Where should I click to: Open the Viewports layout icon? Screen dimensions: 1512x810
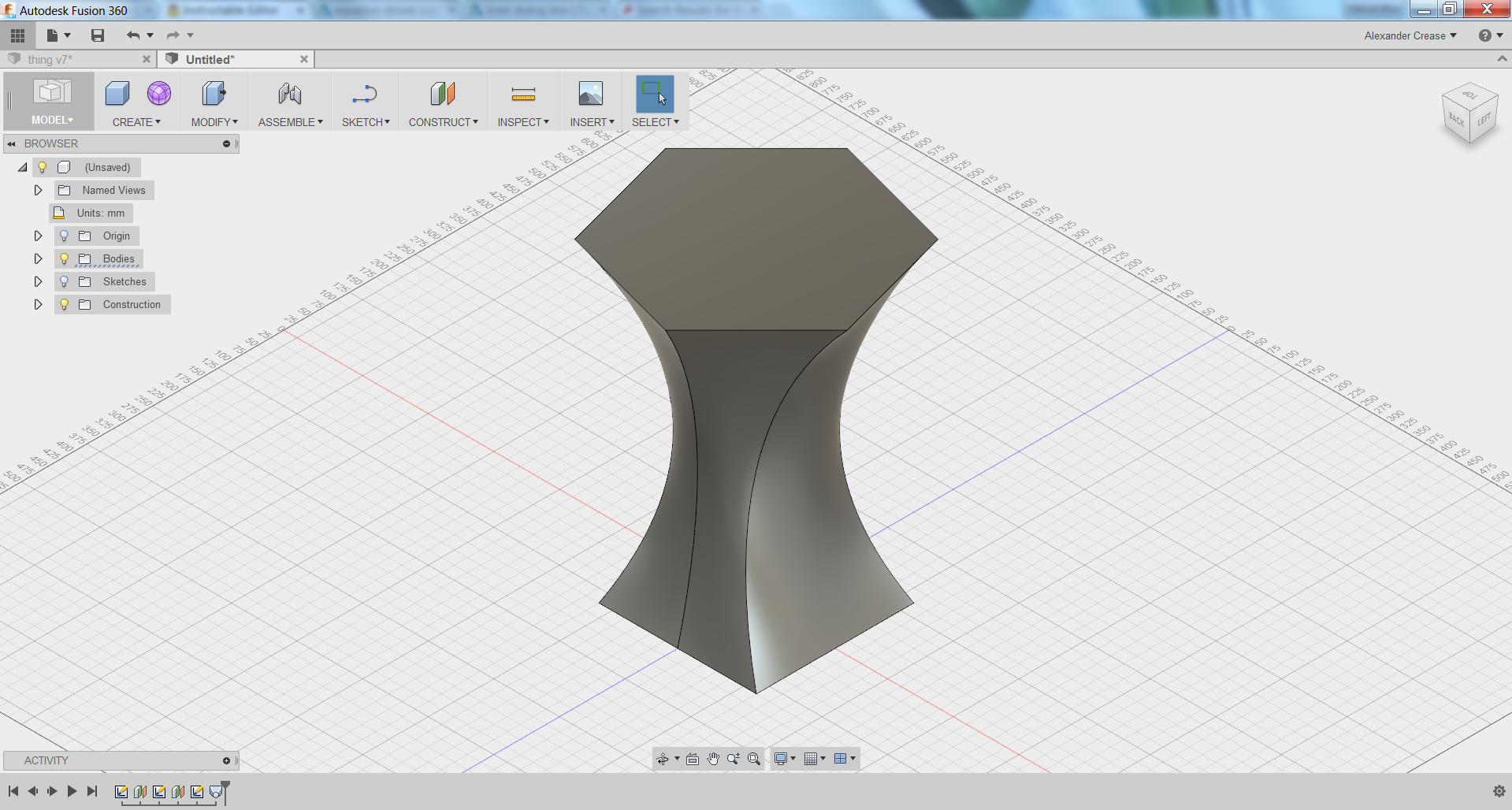[841, 759]
